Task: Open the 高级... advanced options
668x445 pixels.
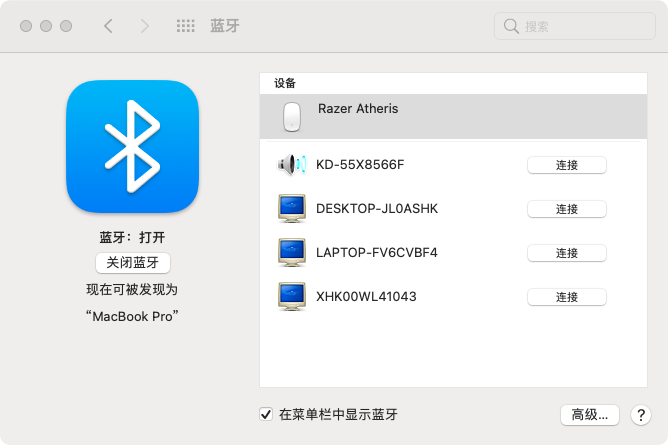Action: 590,414
